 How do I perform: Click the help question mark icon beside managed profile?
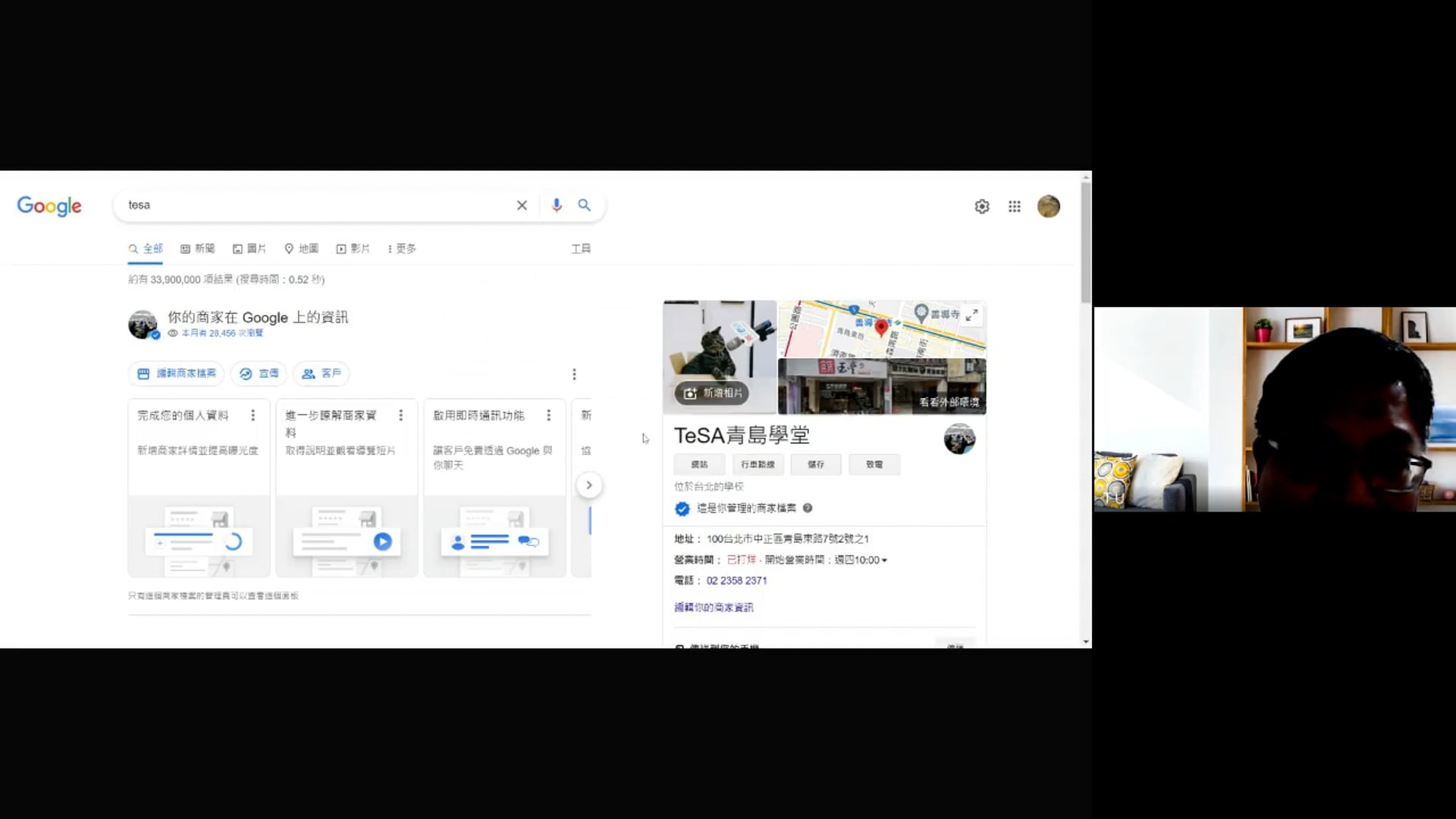[x=808, y=508]
